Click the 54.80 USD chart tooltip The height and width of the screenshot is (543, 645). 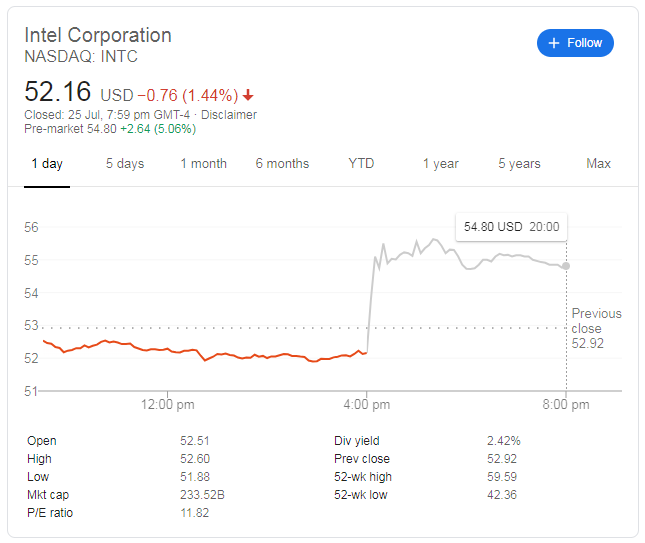click(511, 227)
